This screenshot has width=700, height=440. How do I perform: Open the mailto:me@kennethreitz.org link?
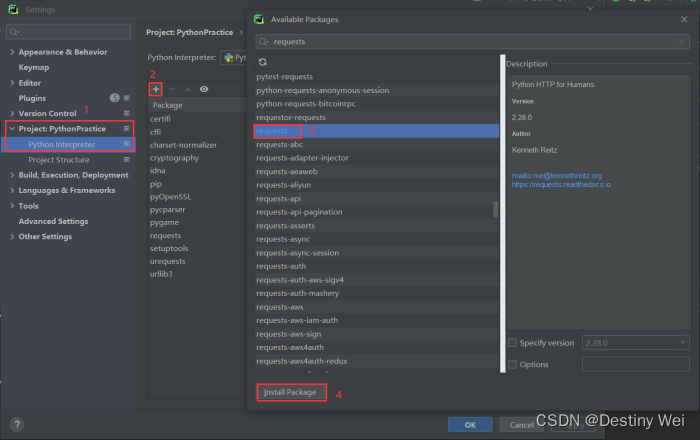[557, 176]
